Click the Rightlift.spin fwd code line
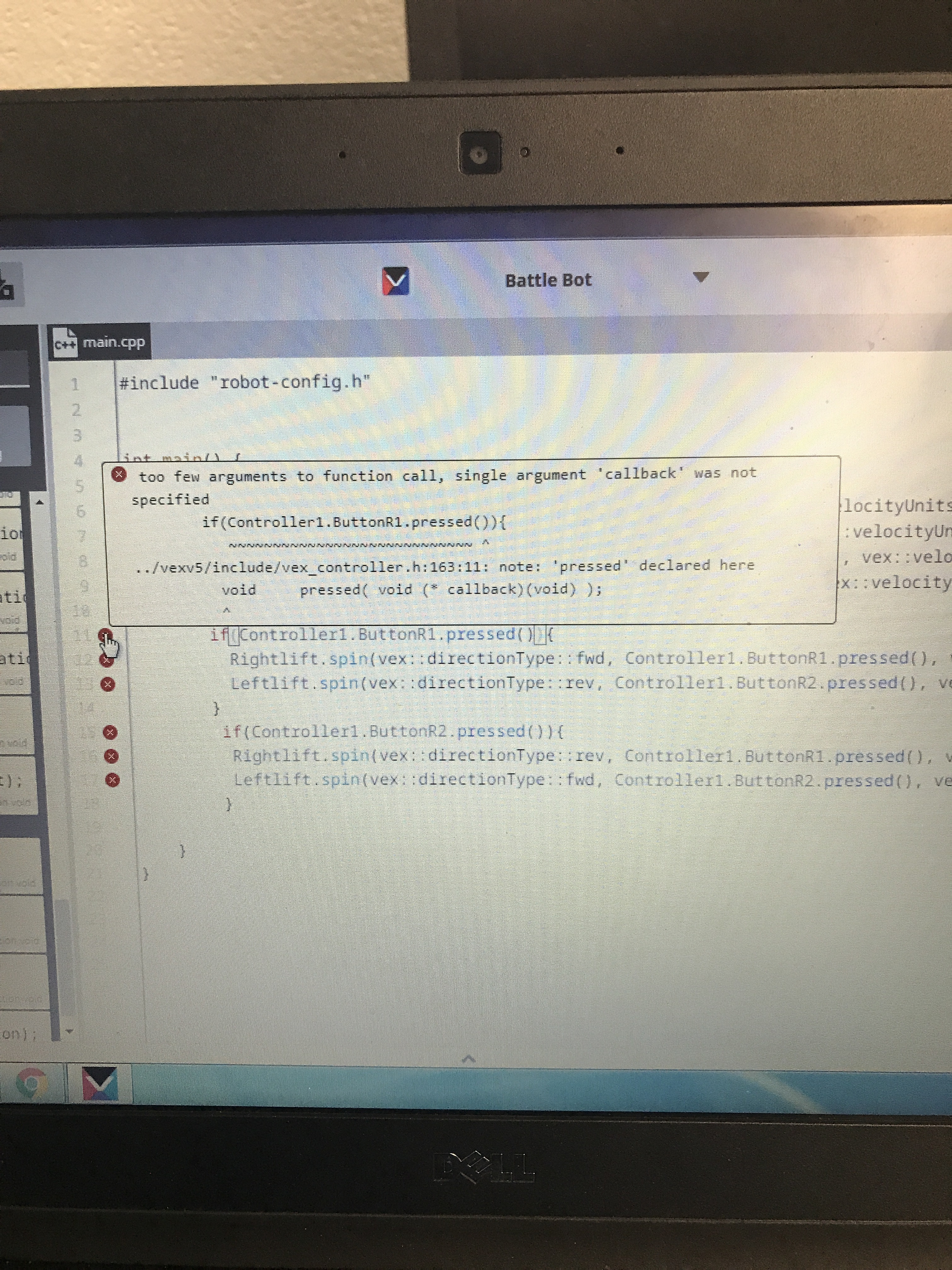The height and width of the screenshot is (1270, 952). 517,659
